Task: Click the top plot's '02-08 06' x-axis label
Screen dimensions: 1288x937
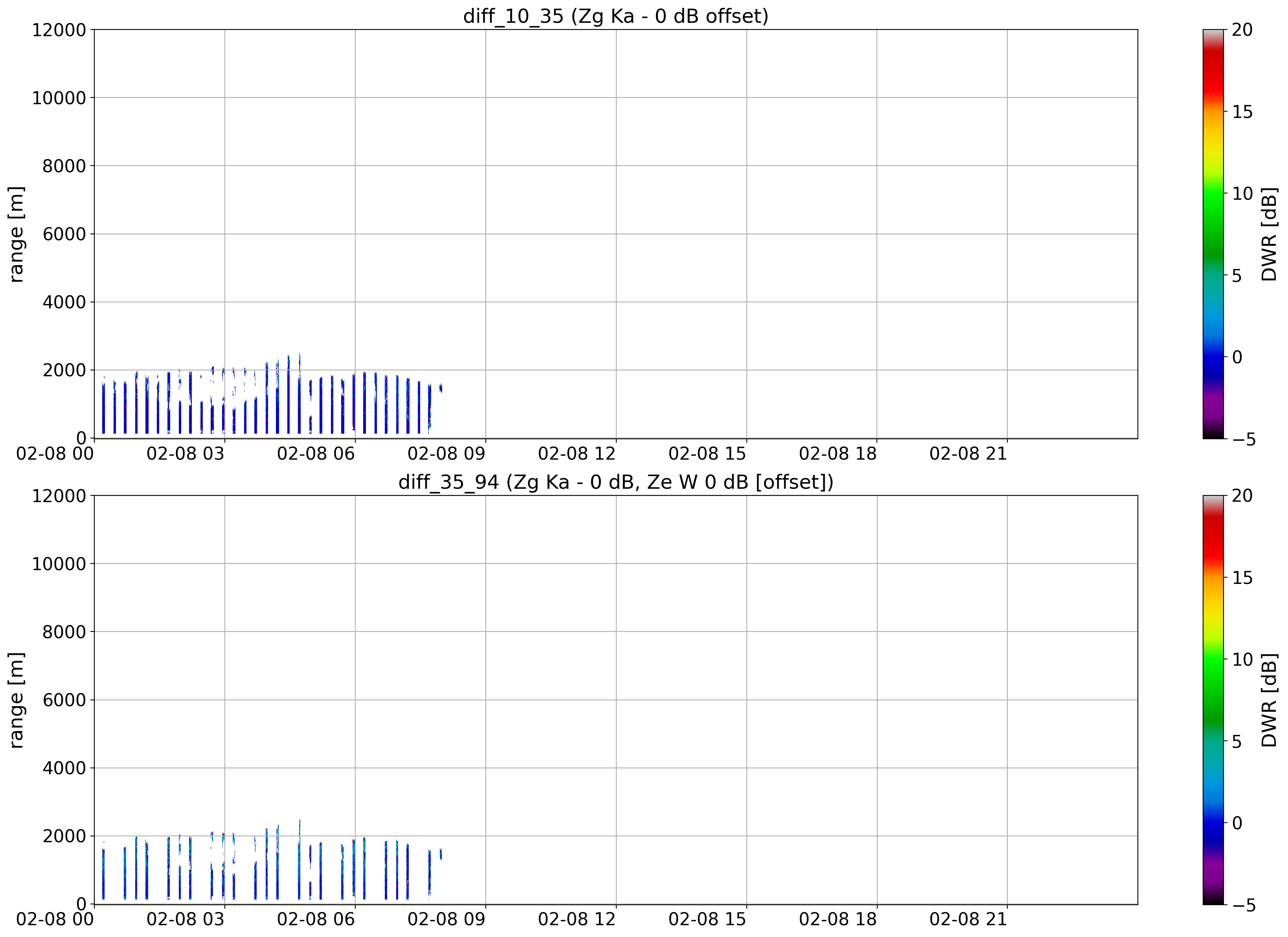Action: 316,453
